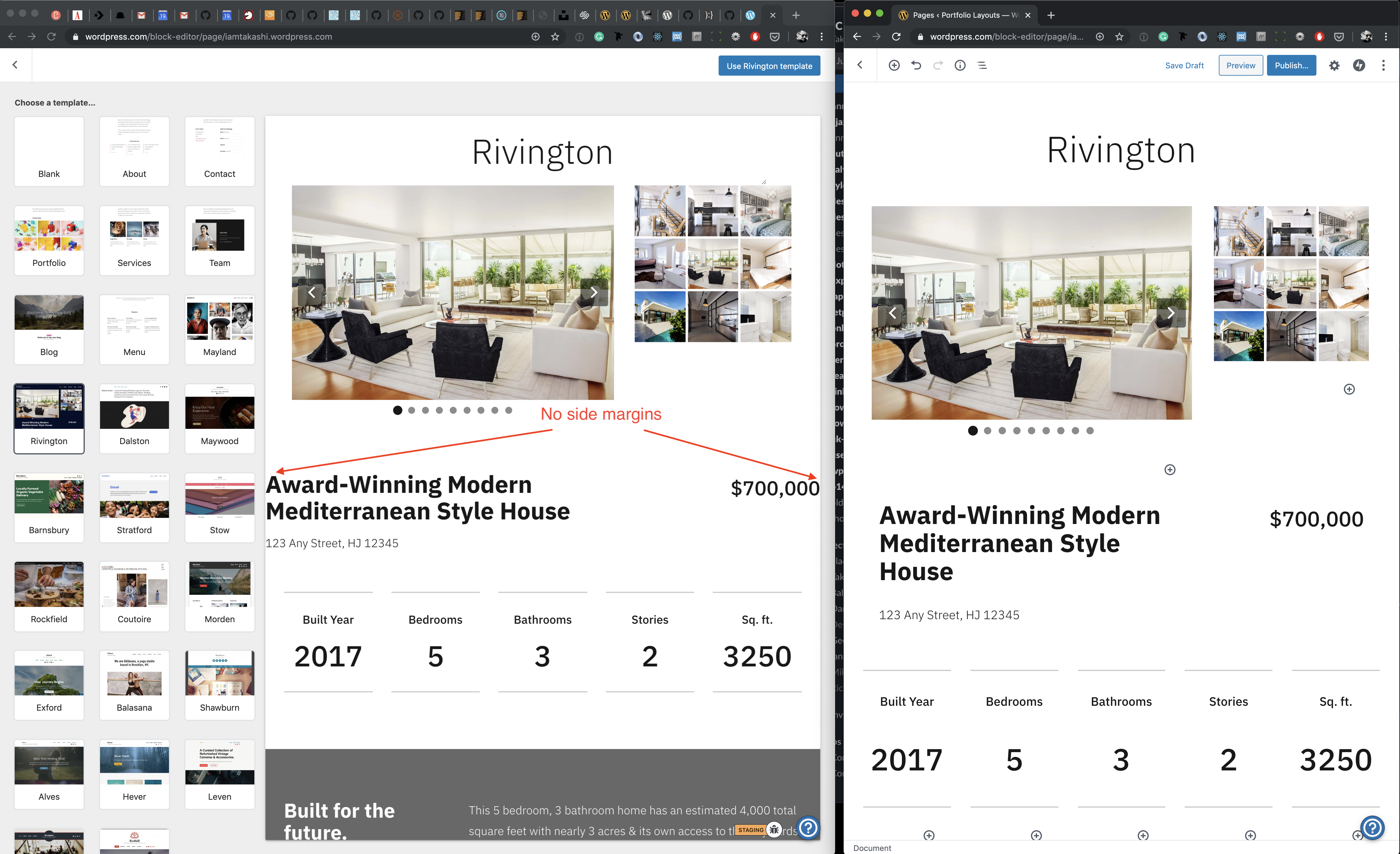Open help button in left window

click(x=808, y=827)
